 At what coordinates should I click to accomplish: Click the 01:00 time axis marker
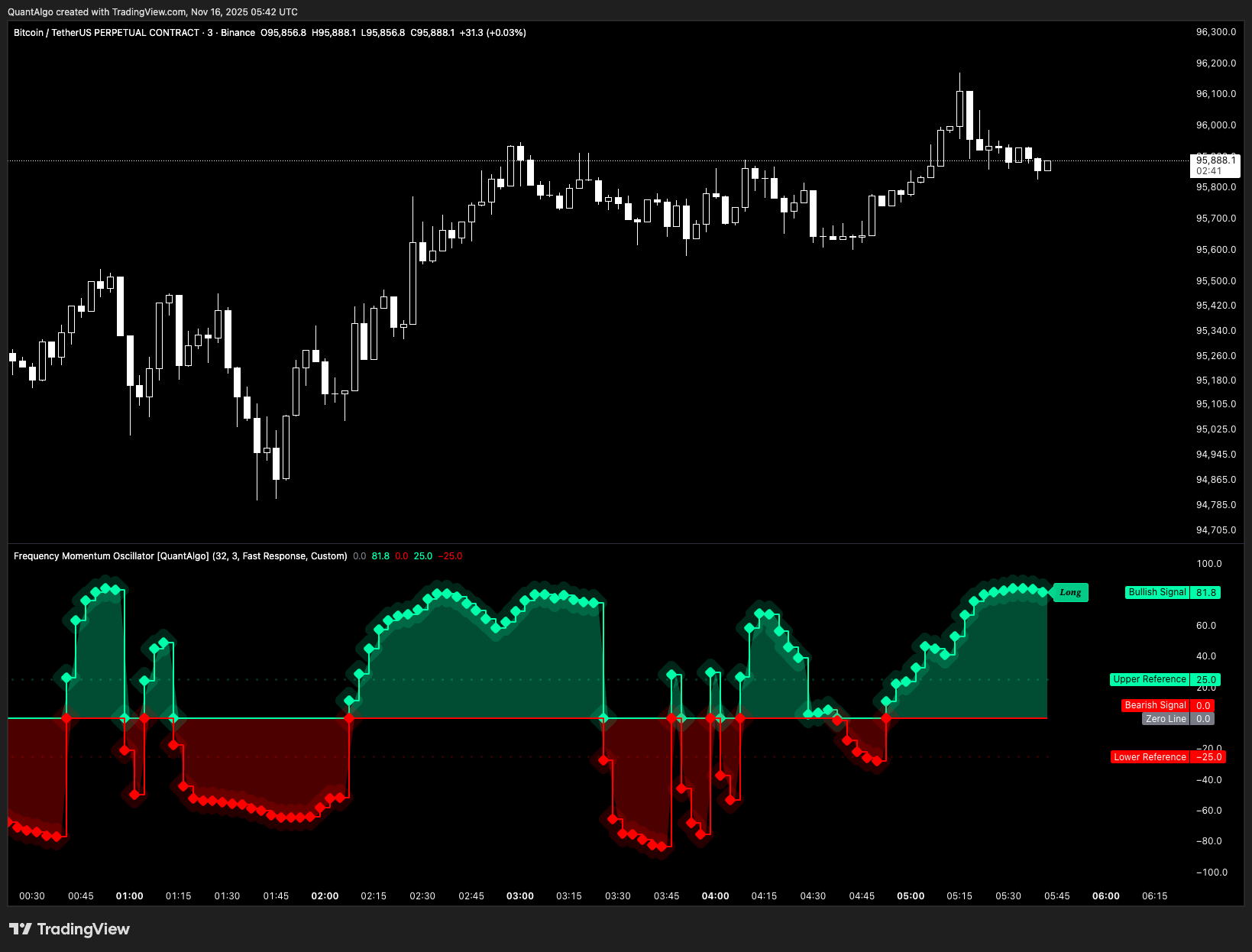tap(130, 896)
